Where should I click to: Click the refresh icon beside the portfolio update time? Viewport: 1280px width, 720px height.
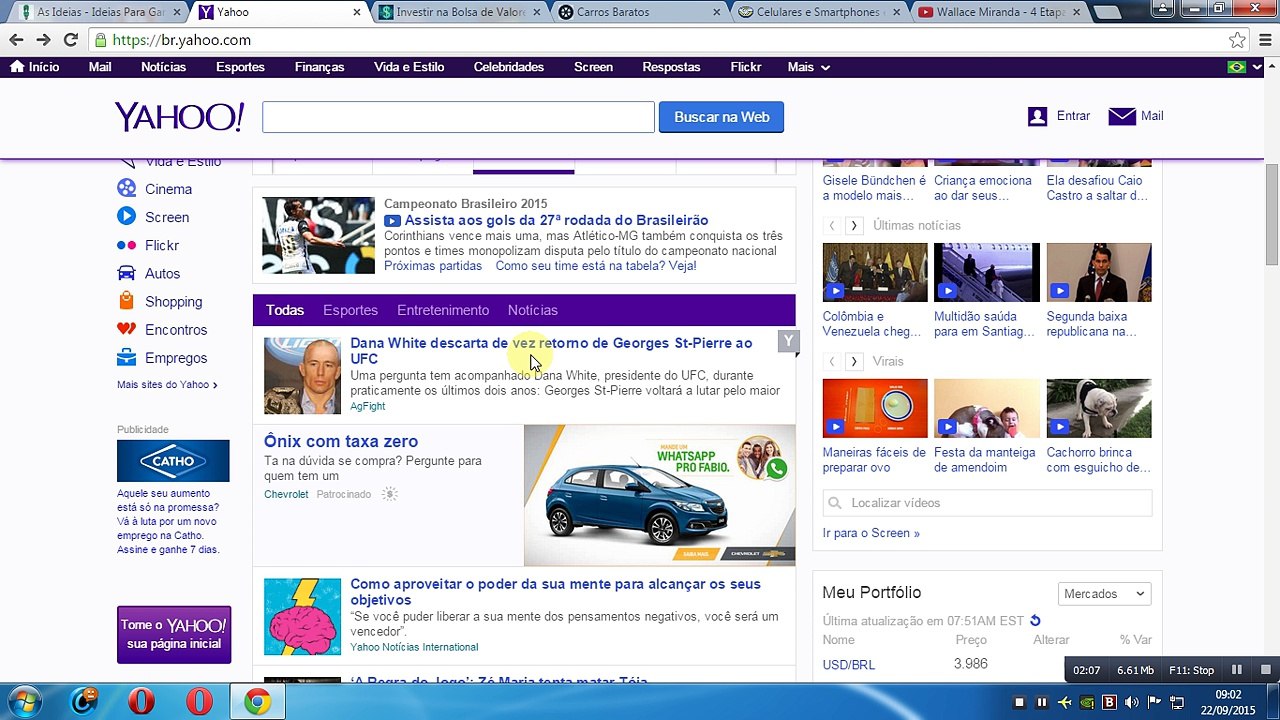[x=1035, y=621]
